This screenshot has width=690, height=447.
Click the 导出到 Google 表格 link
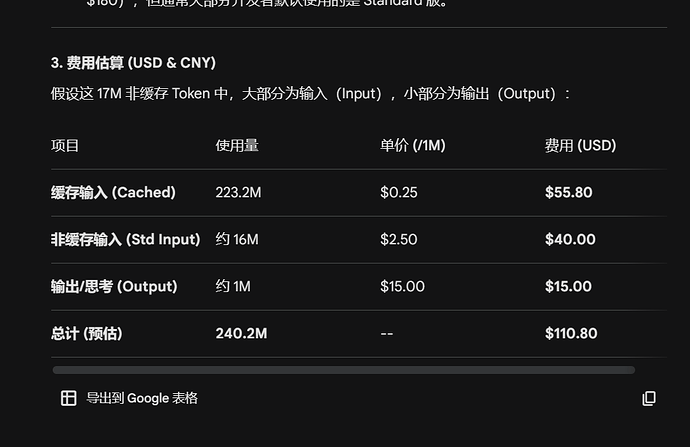pos(142,398)
